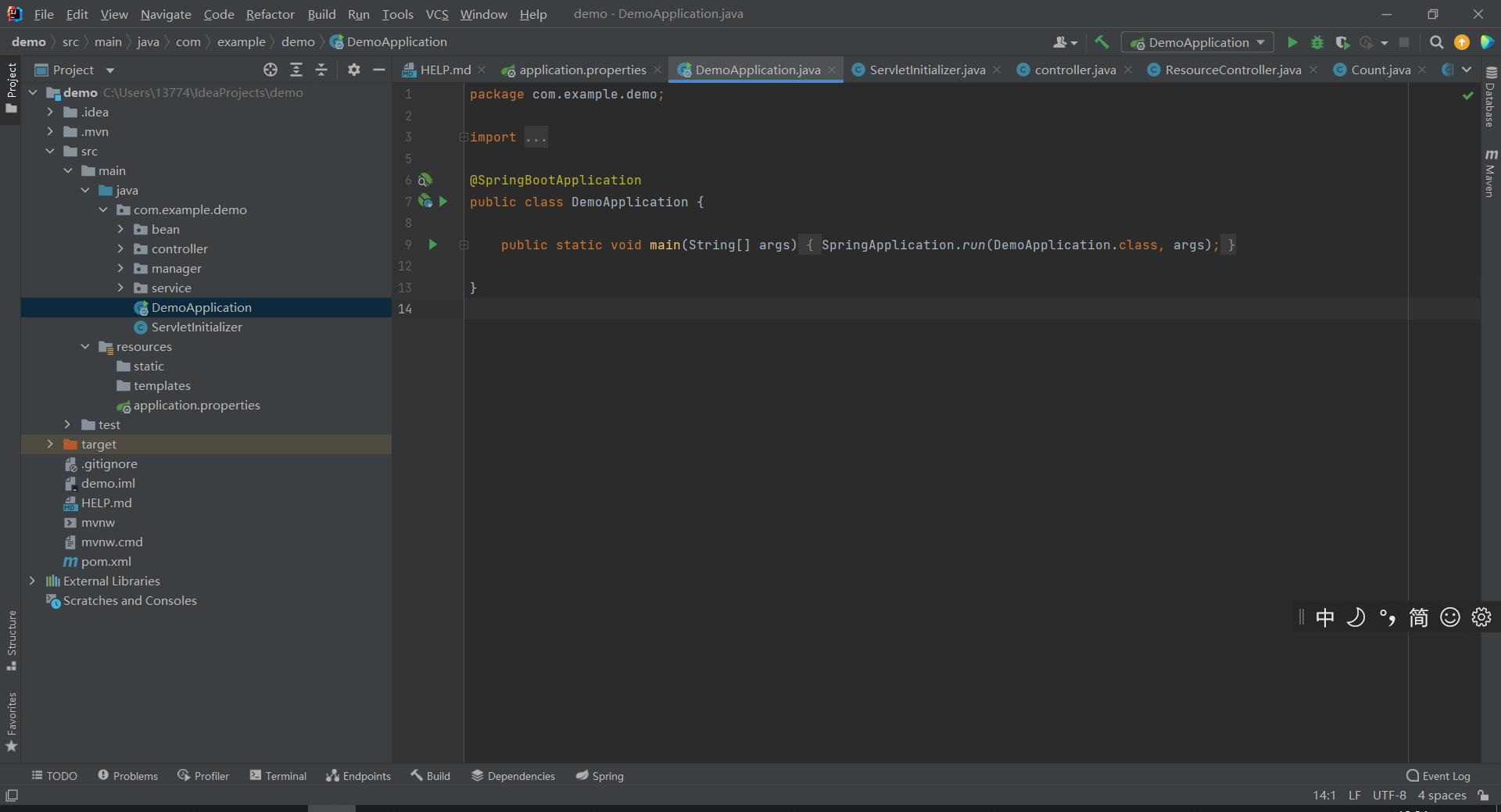Click run gutter icon beside main method
Viewport: 1501px width, 812px height.
[x=432, y=245]
